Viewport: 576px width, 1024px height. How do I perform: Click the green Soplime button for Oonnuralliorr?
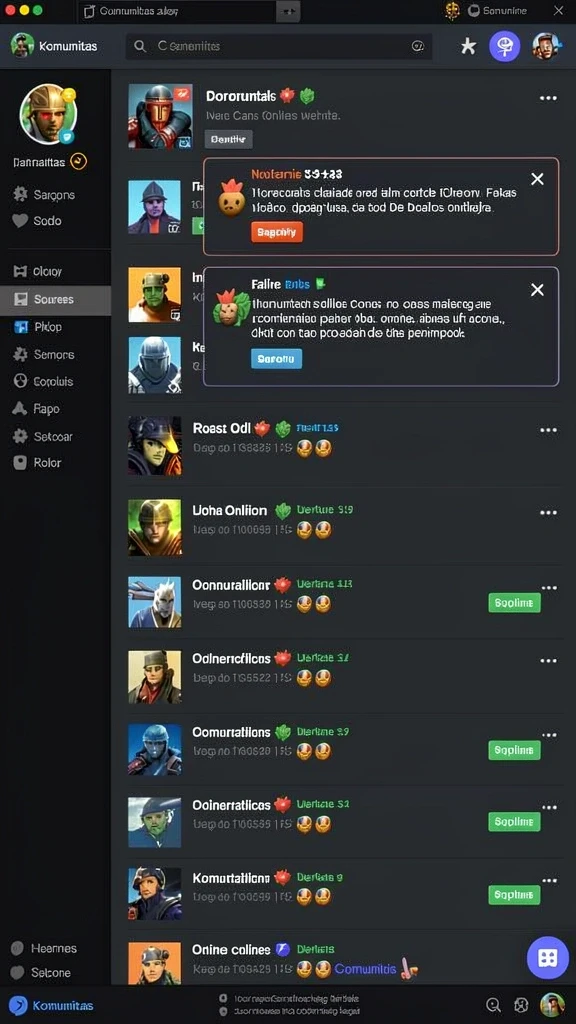(x=514, y=603)
